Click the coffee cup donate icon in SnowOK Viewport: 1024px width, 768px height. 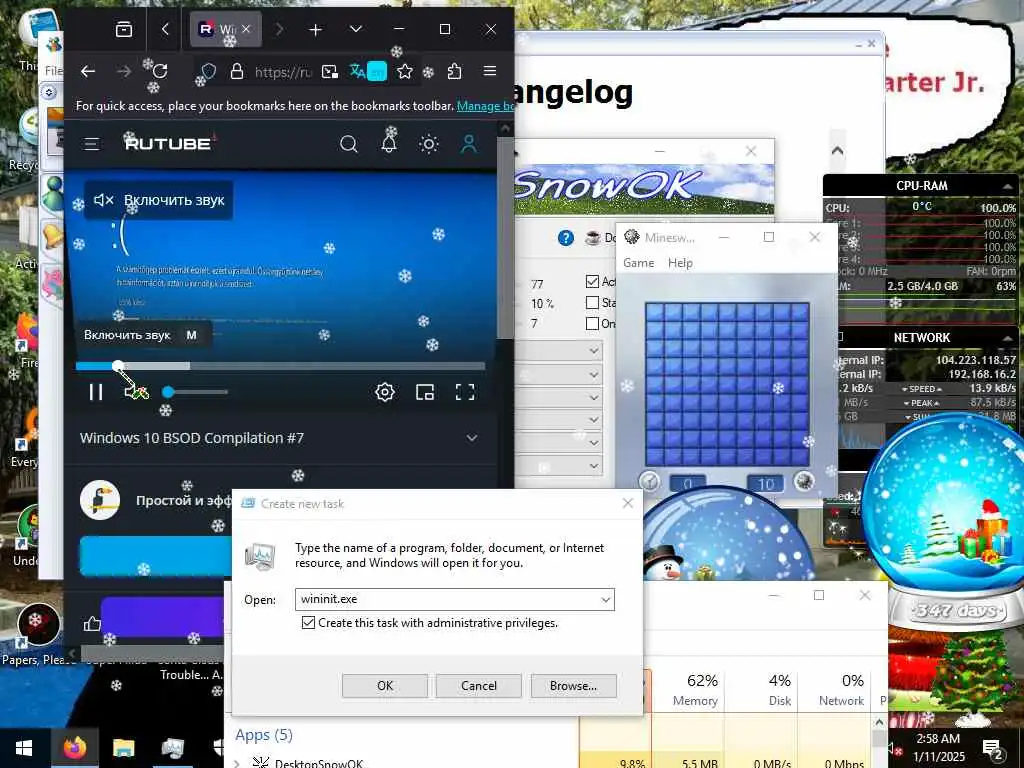(x=592, y=238)
